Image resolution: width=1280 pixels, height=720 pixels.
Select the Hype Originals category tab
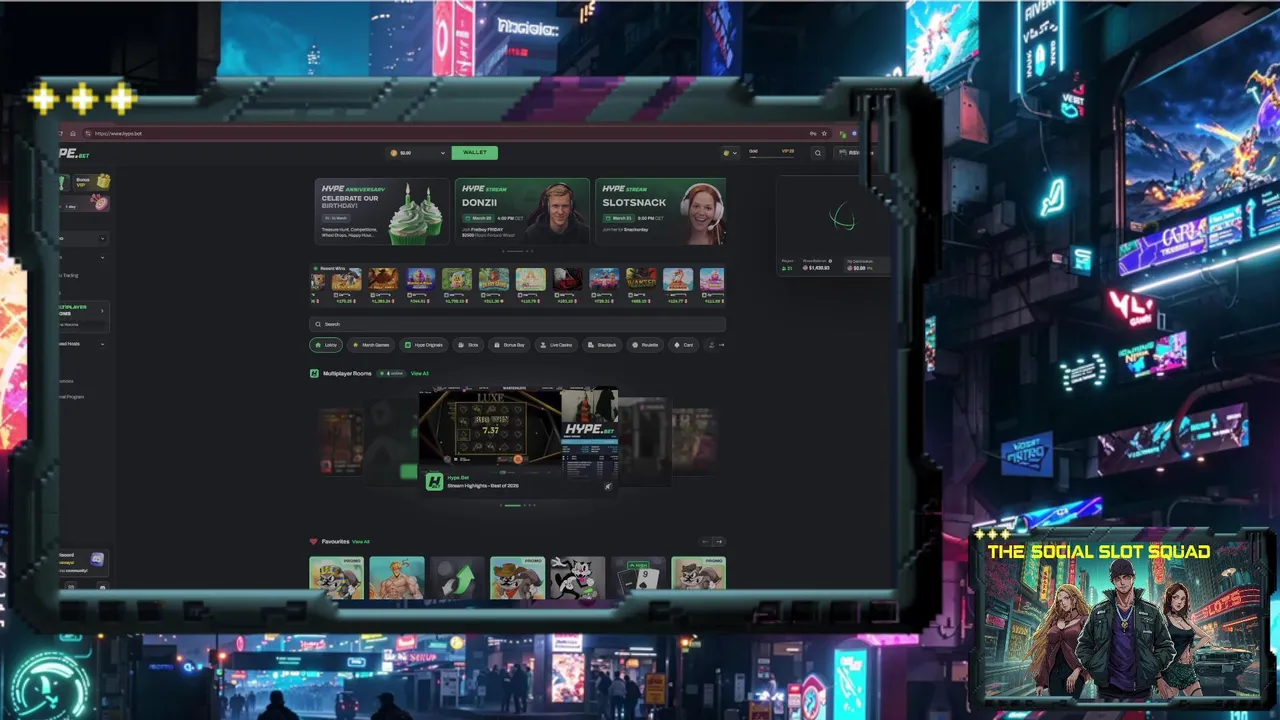tap(424, 345)
